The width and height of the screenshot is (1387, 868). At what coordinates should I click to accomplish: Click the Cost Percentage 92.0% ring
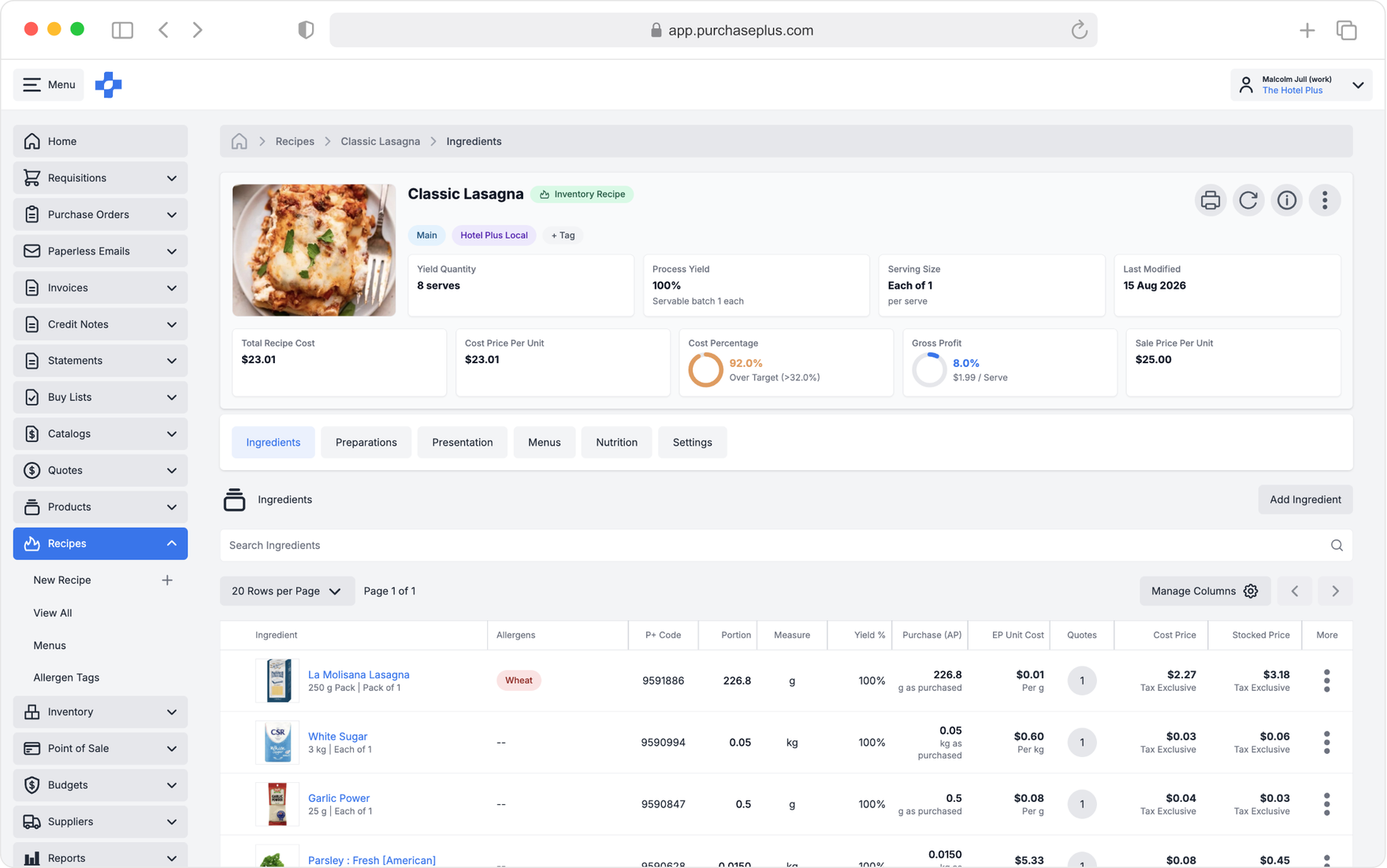tap(705, 369)
